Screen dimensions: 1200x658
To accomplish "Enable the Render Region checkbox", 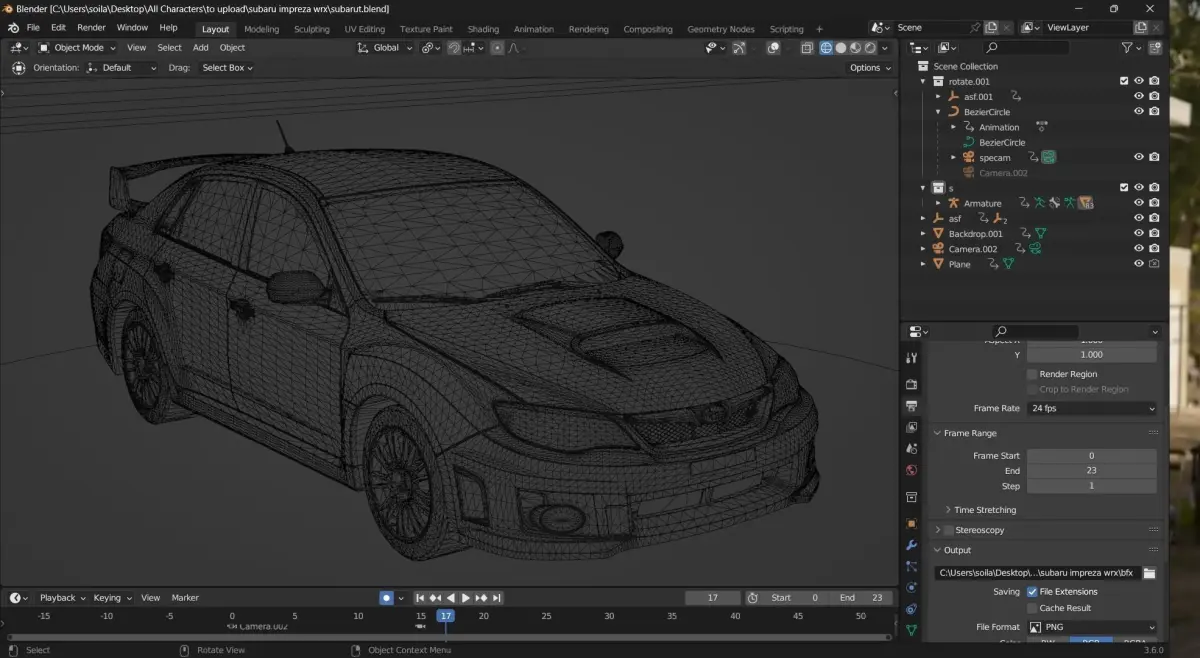I will point(1032,374).
